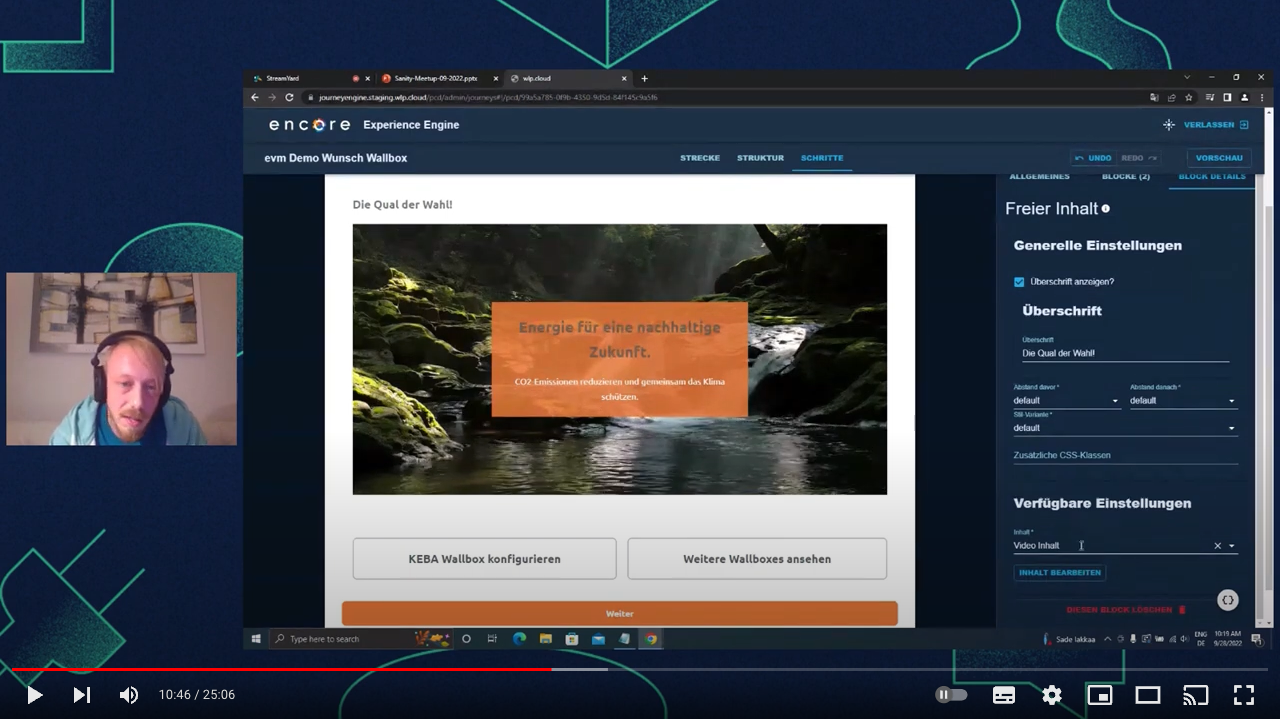1280x719 pixels.
Task: Close the wlp.cloud browser tab
Action: pyautogui.click(x=624, y=78)
